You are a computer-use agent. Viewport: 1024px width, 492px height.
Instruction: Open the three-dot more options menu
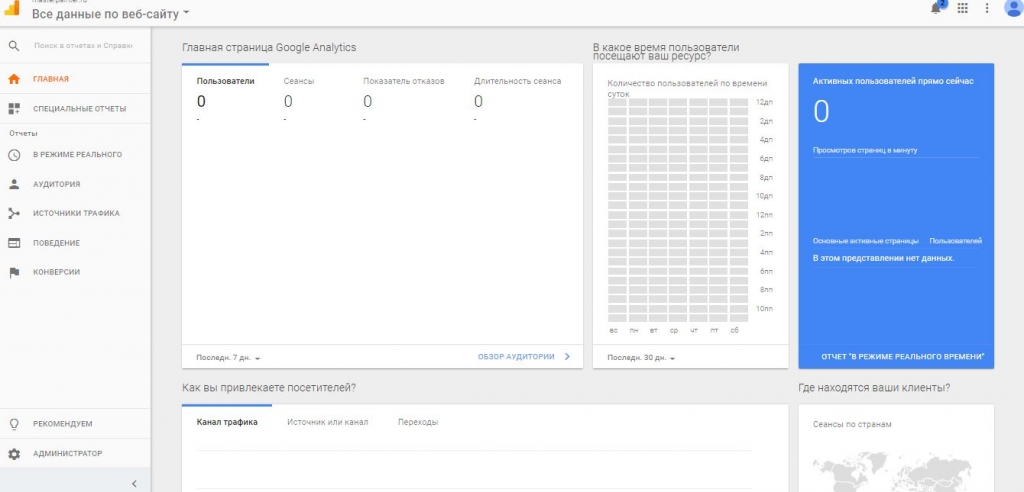987,8
